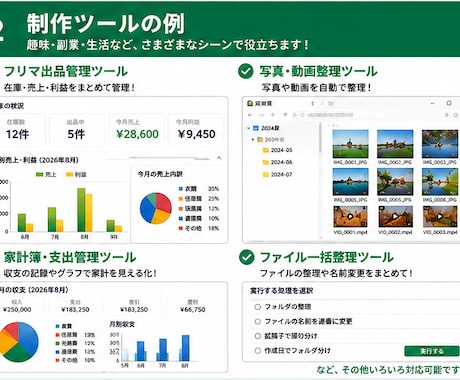Click the folder icon beside 2024-06

point(266,162)
